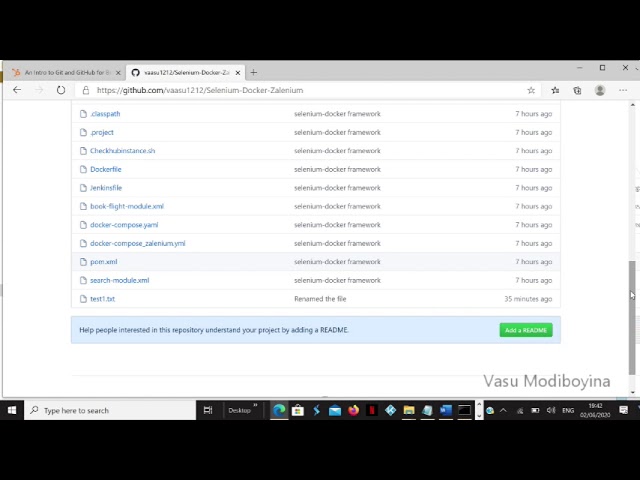Open the Jenkinsfile
The width and height of the screenshot is (640, 480).
[x=106, y=188]
